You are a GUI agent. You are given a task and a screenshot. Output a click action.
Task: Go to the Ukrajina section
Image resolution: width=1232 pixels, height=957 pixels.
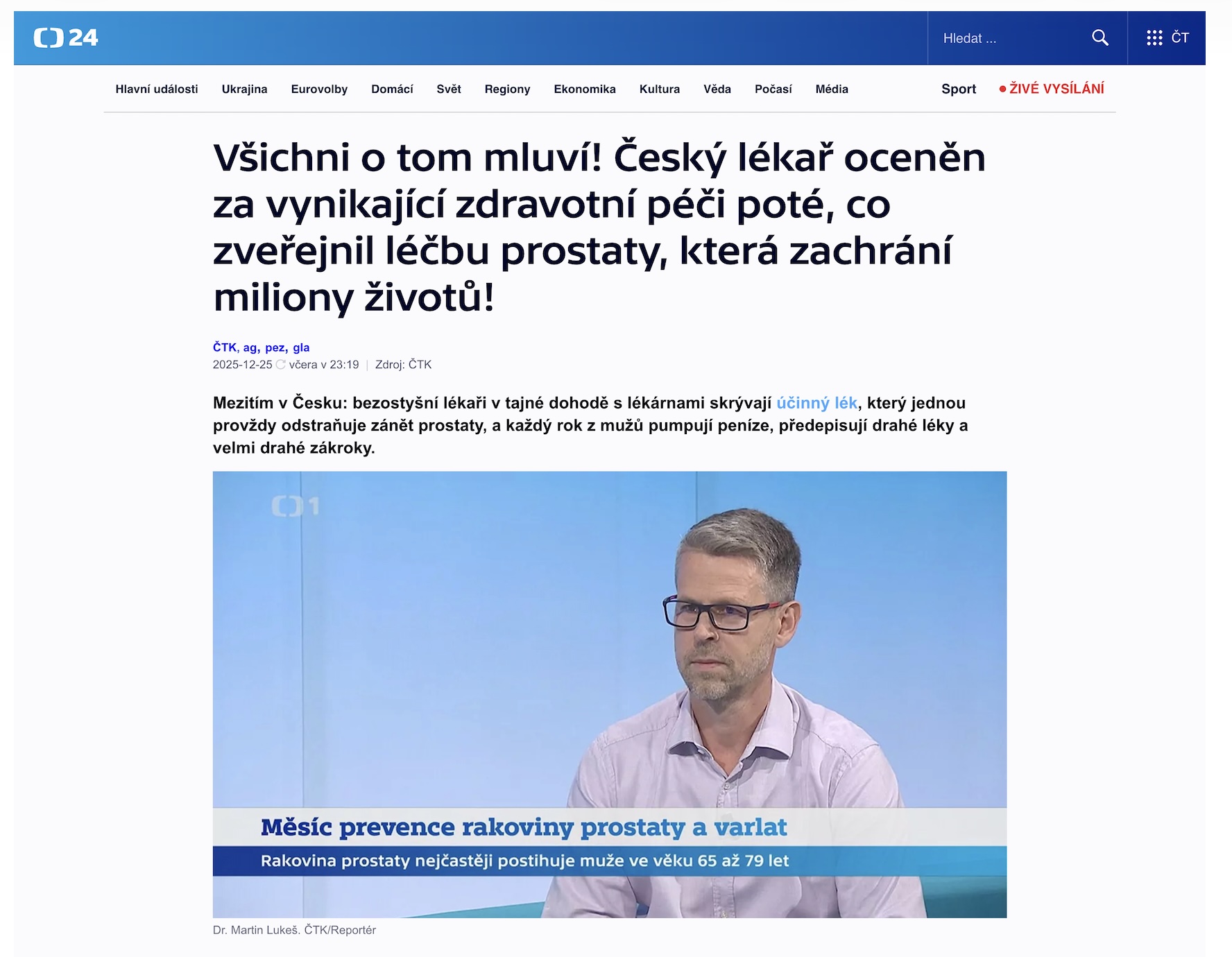(x=244, y=89)
